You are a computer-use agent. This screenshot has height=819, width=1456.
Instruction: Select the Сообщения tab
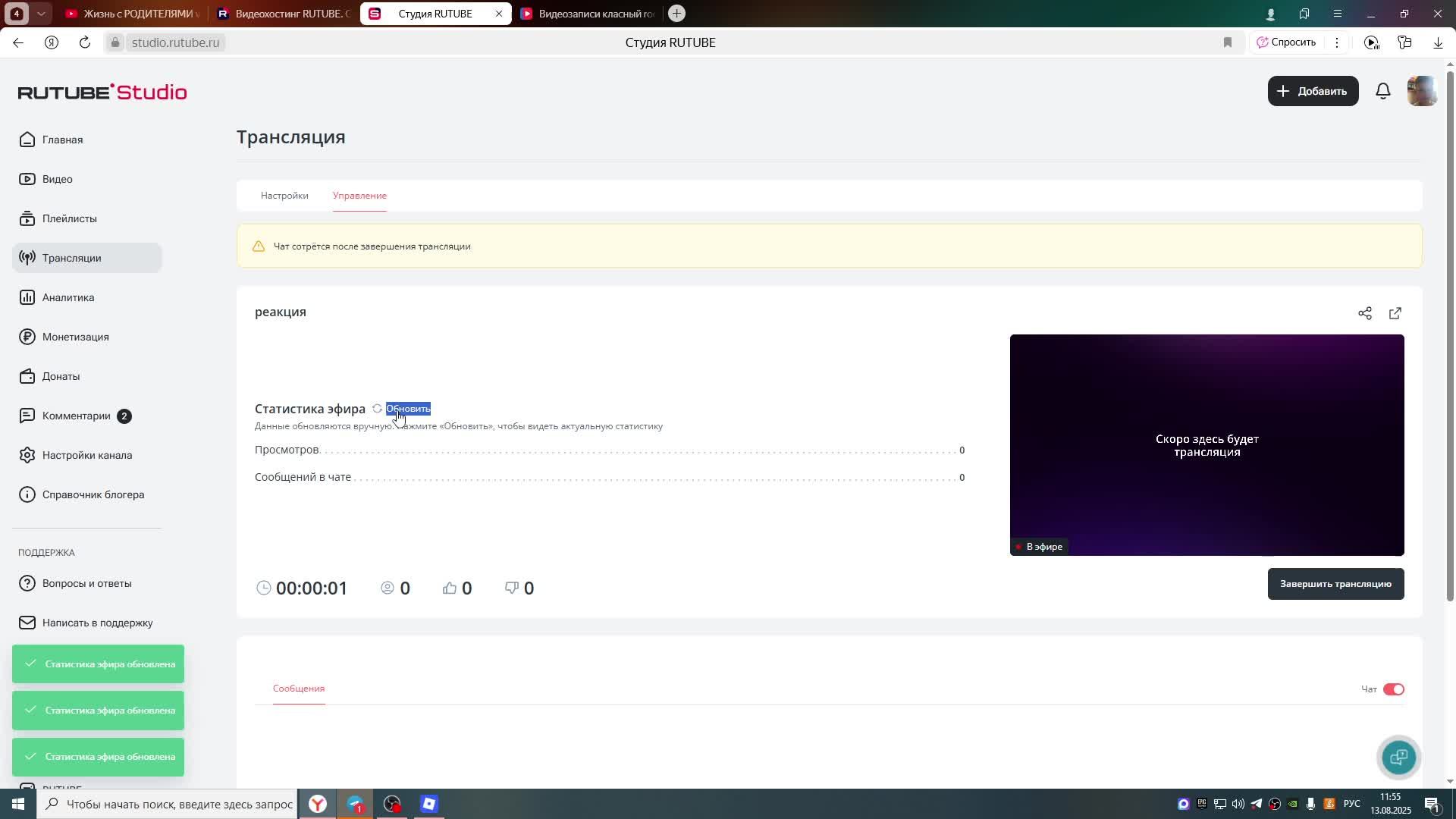(299, 689)
